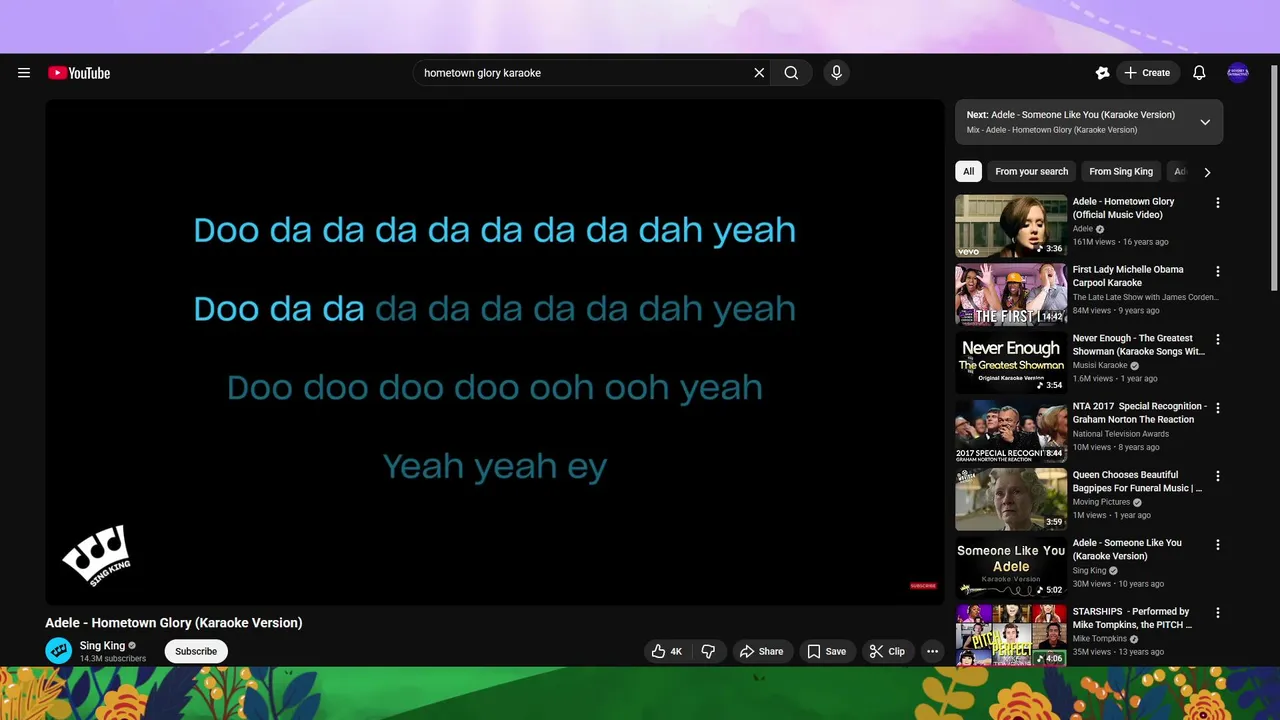The width and height of the screenshot is (1280, 720).
Task: Open Musisi Karaoke channel name
Action: click(x=1100, y=366)
